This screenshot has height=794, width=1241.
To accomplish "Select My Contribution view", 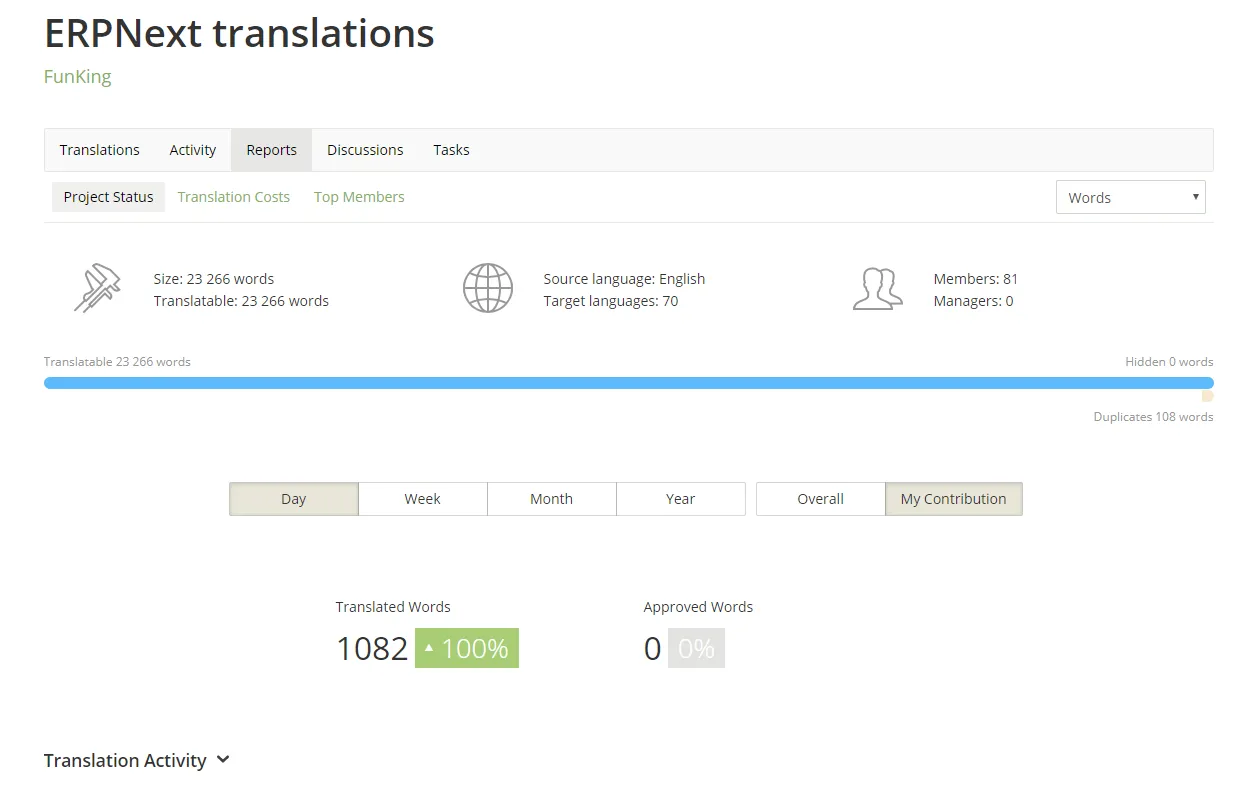I will point(954,499).
